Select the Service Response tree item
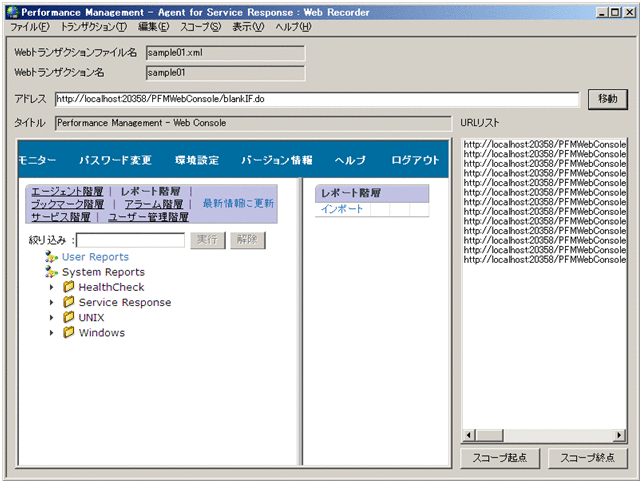 (x=125, y=302)
